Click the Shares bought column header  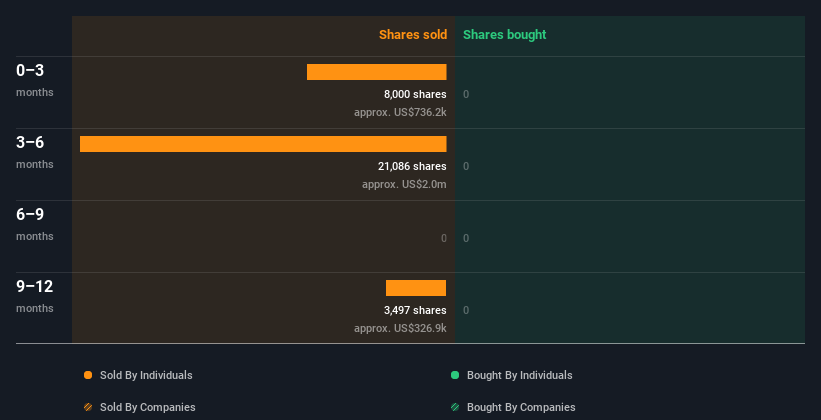point(505,35)
